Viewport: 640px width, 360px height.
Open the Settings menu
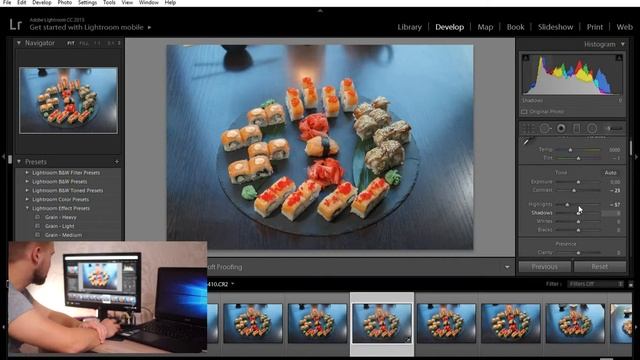87,2
